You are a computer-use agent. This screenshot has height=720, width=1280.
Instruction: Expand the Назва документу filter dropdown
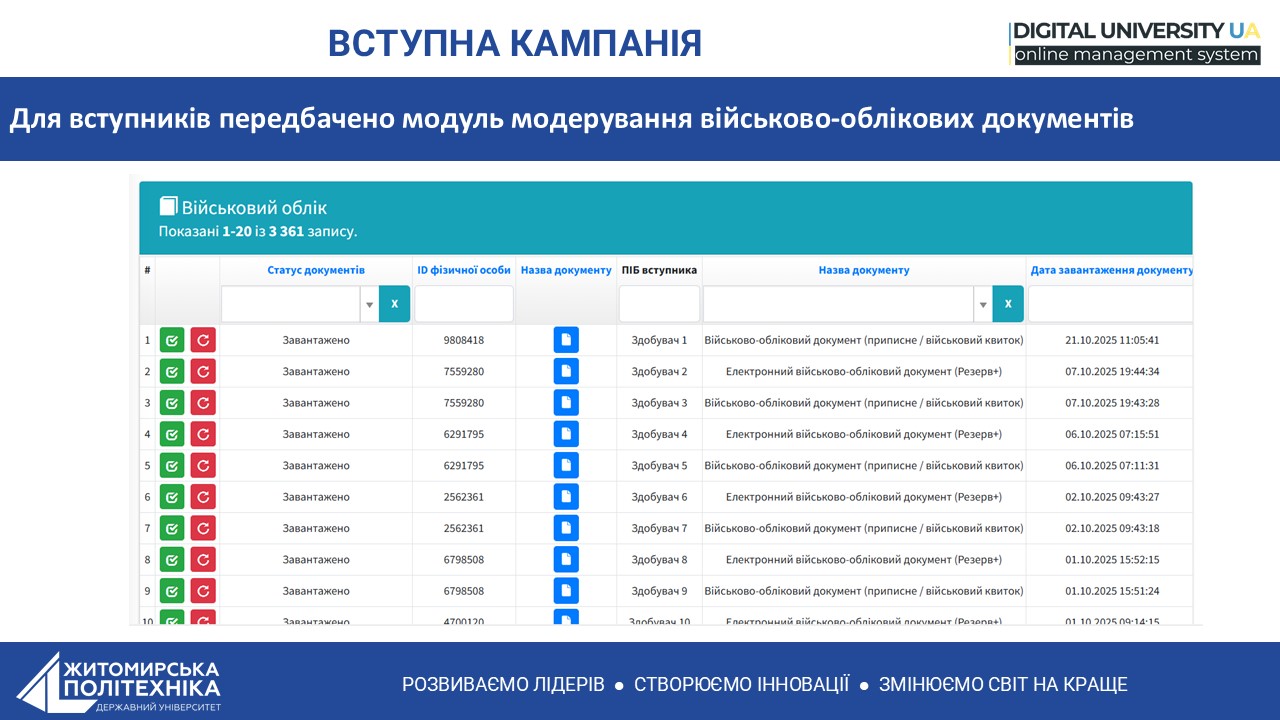[x=983, y=304]
